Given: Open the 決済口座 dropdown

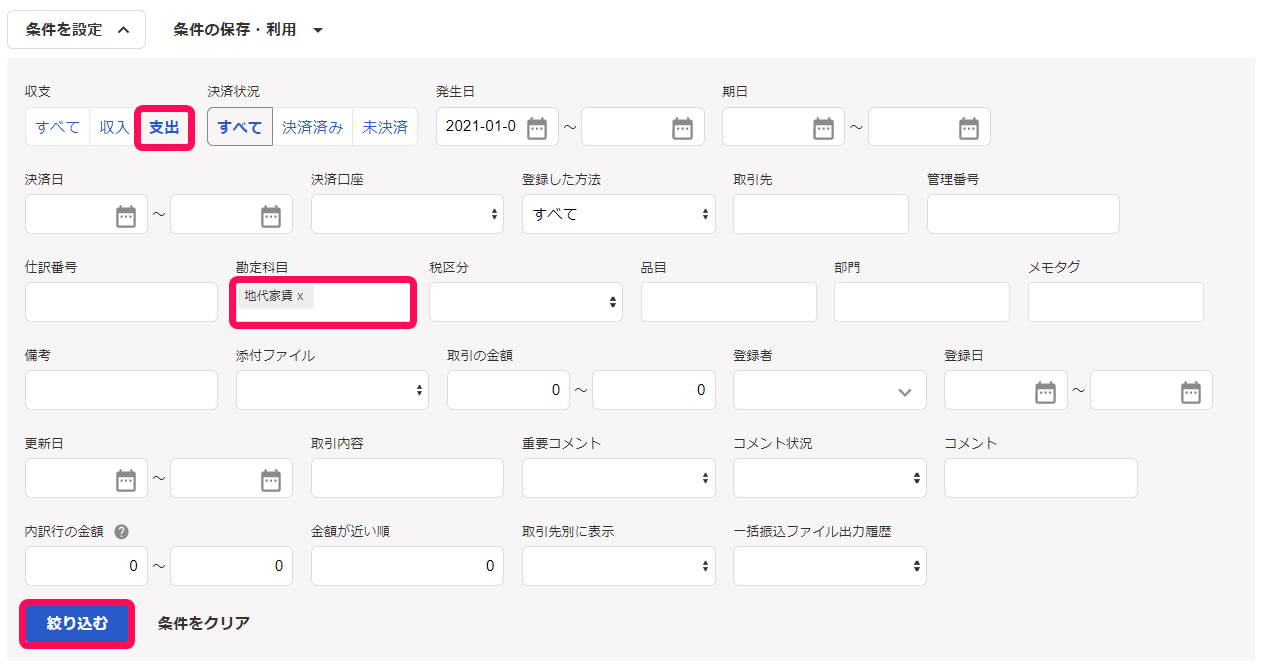Looking at the screenshot, I should click(407, 214).
